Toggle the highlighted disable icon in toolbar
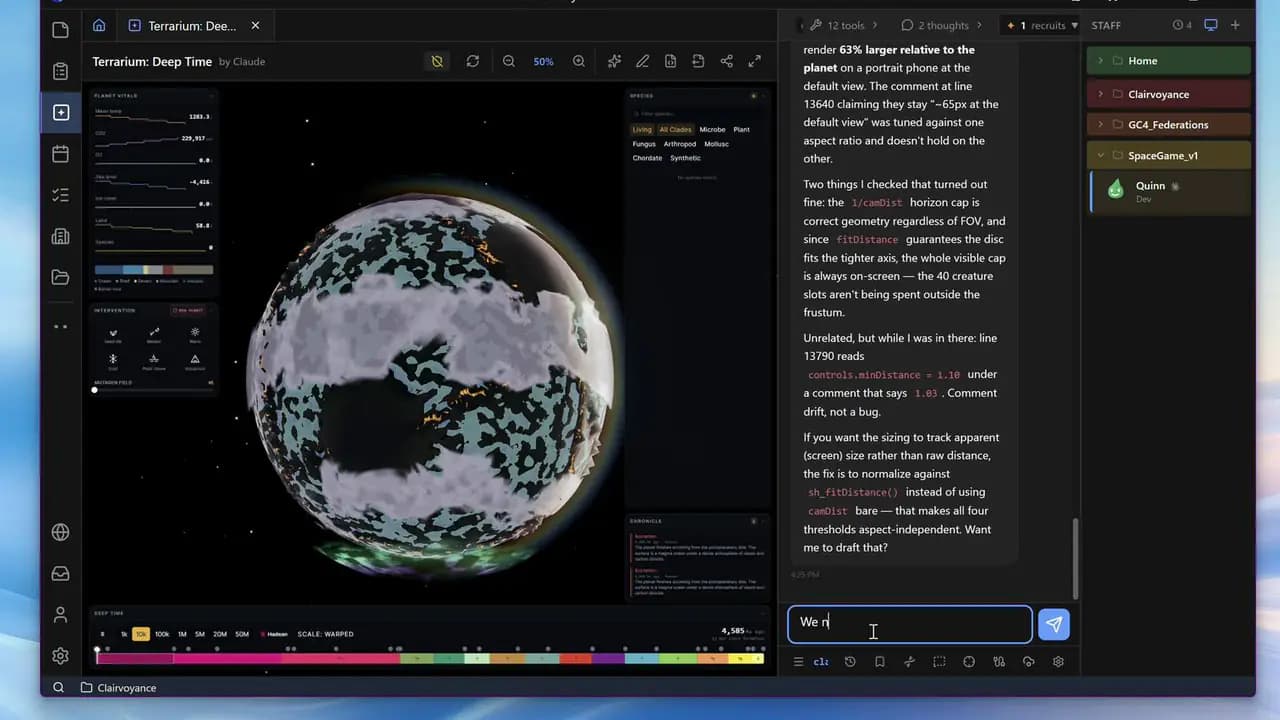Viewport: 1280px width, 720px height. click(437, 61)
